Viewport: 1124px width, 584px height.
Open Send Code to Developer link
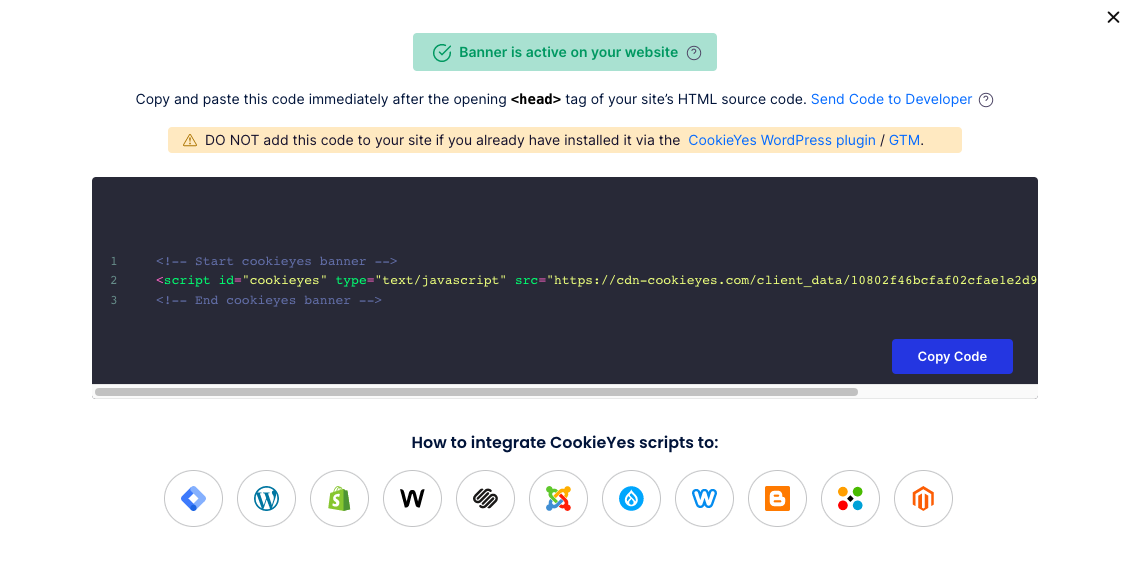pyautogui.click(x=891, y=100)
